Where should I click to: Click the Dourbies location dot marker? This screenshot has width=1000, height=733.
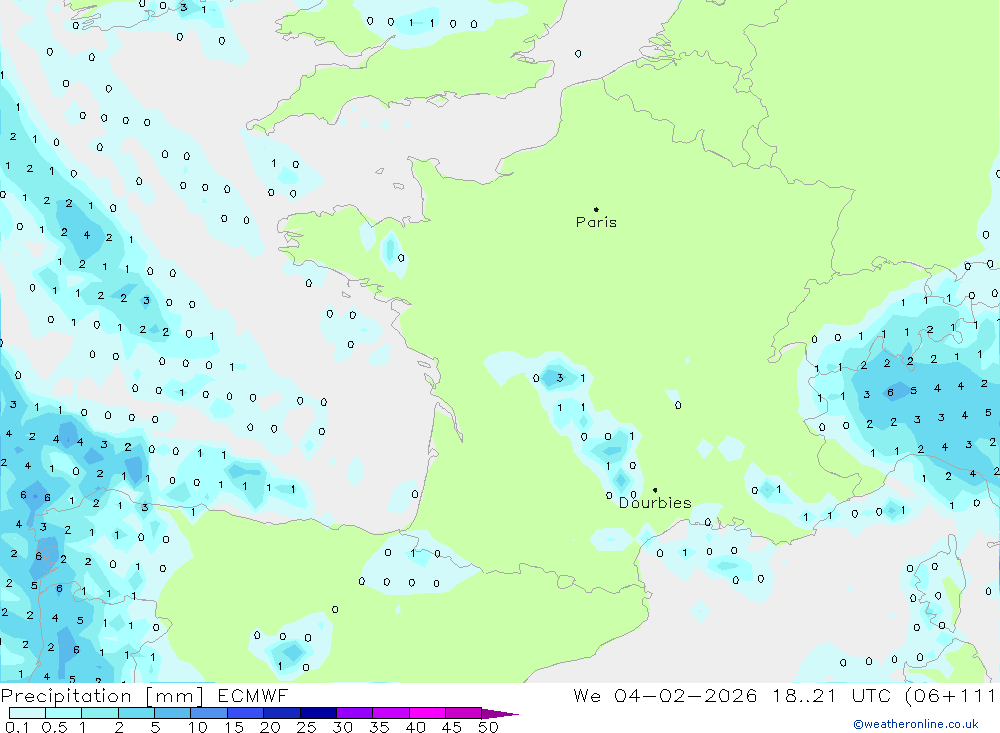pos(655,490)
